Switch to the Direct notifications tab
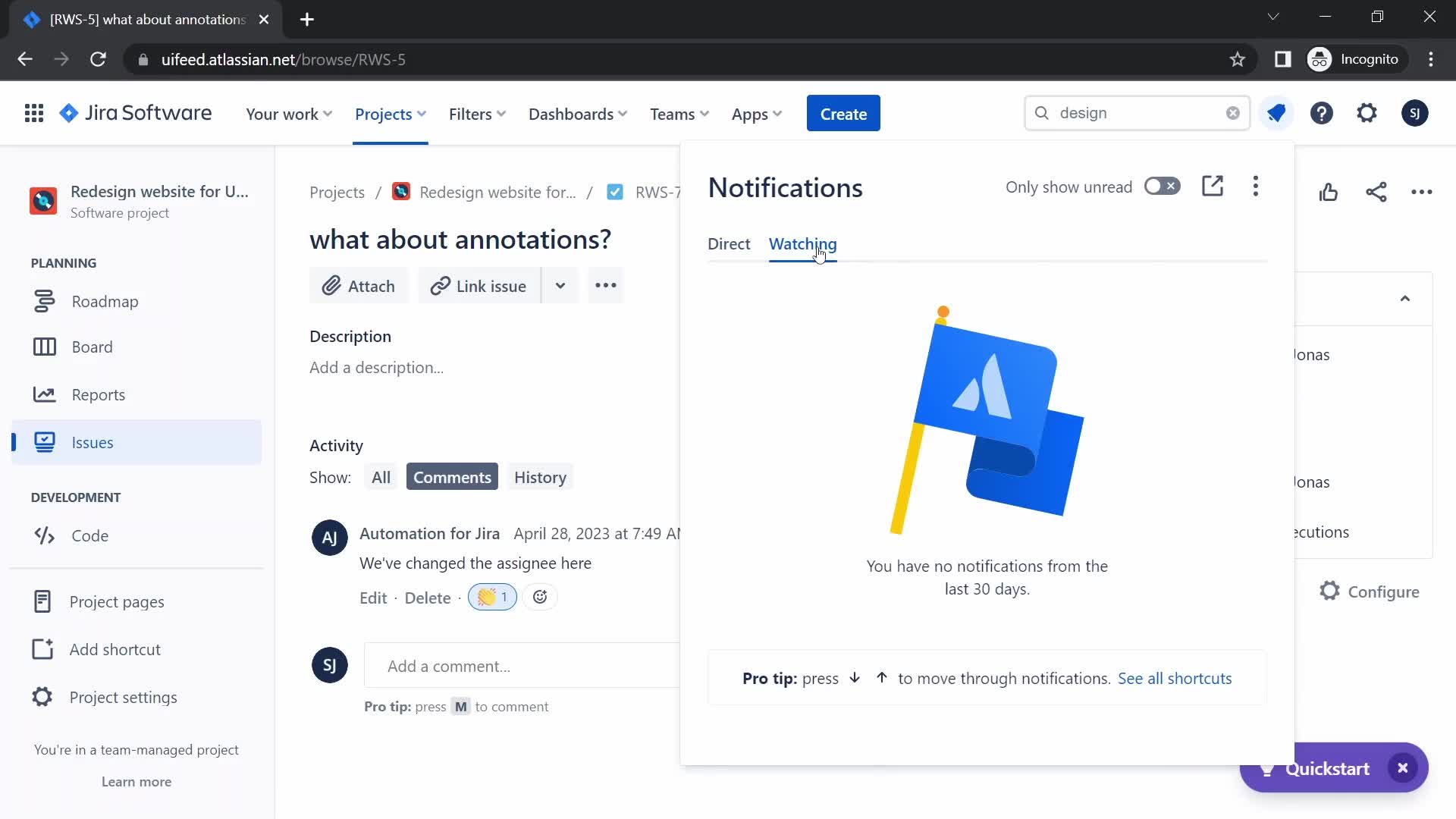This screenshot has width=1456, height=819. pyautogui.click(x=729, y=244)
